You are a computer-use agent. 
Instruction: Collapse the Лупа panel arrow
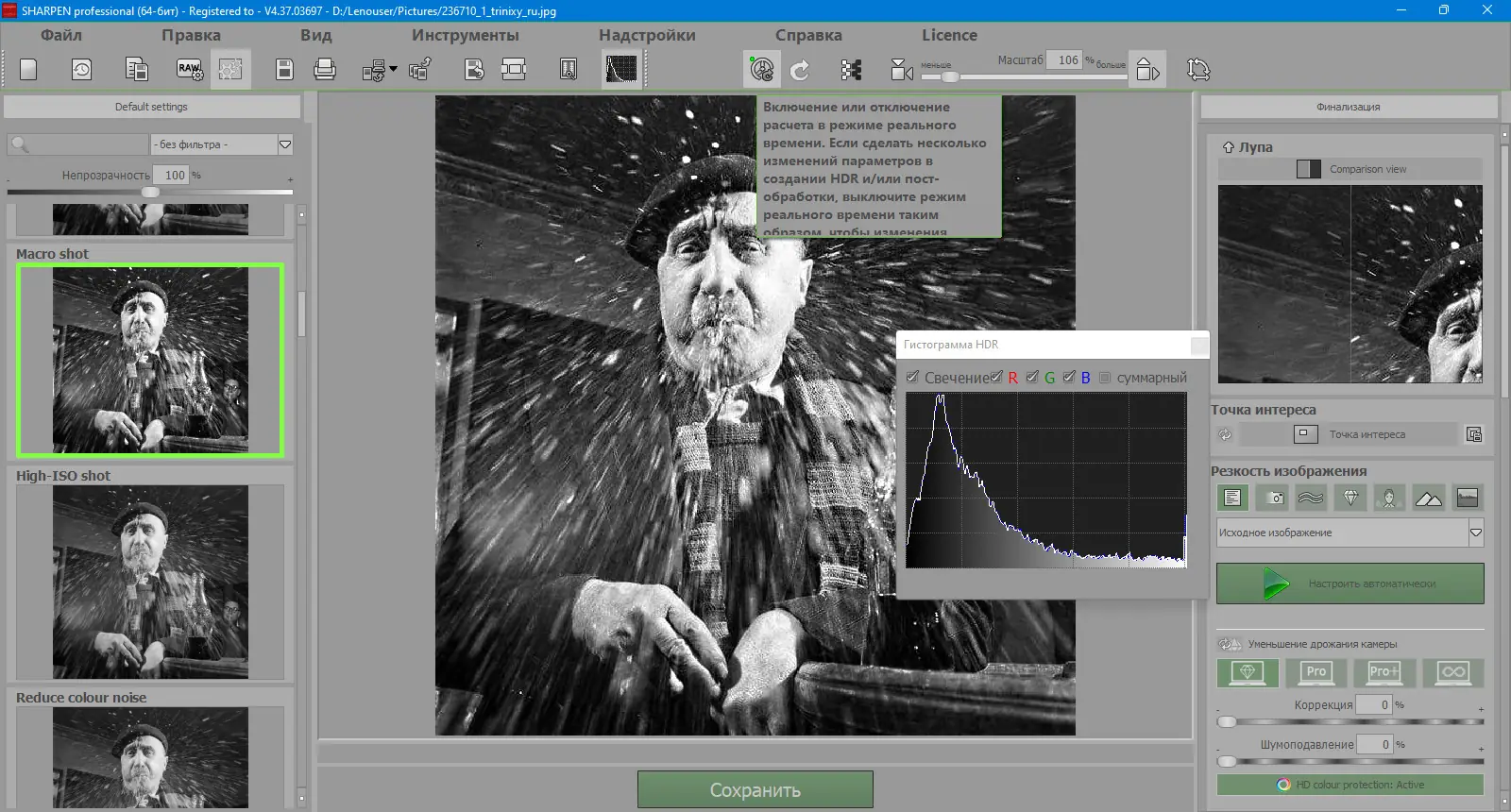click(1228, 147)
